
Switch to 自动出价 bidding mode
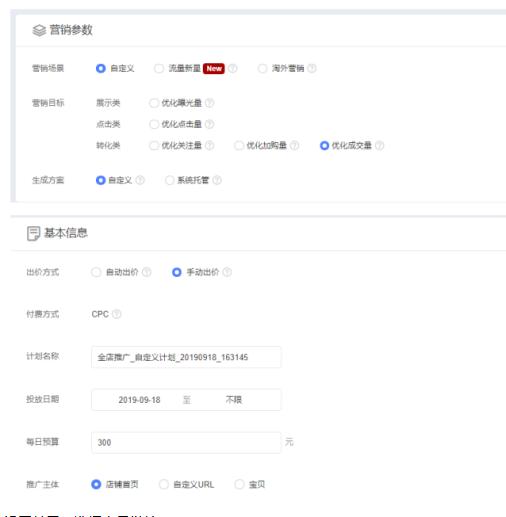pyautogui.click(x=96, y=272)
